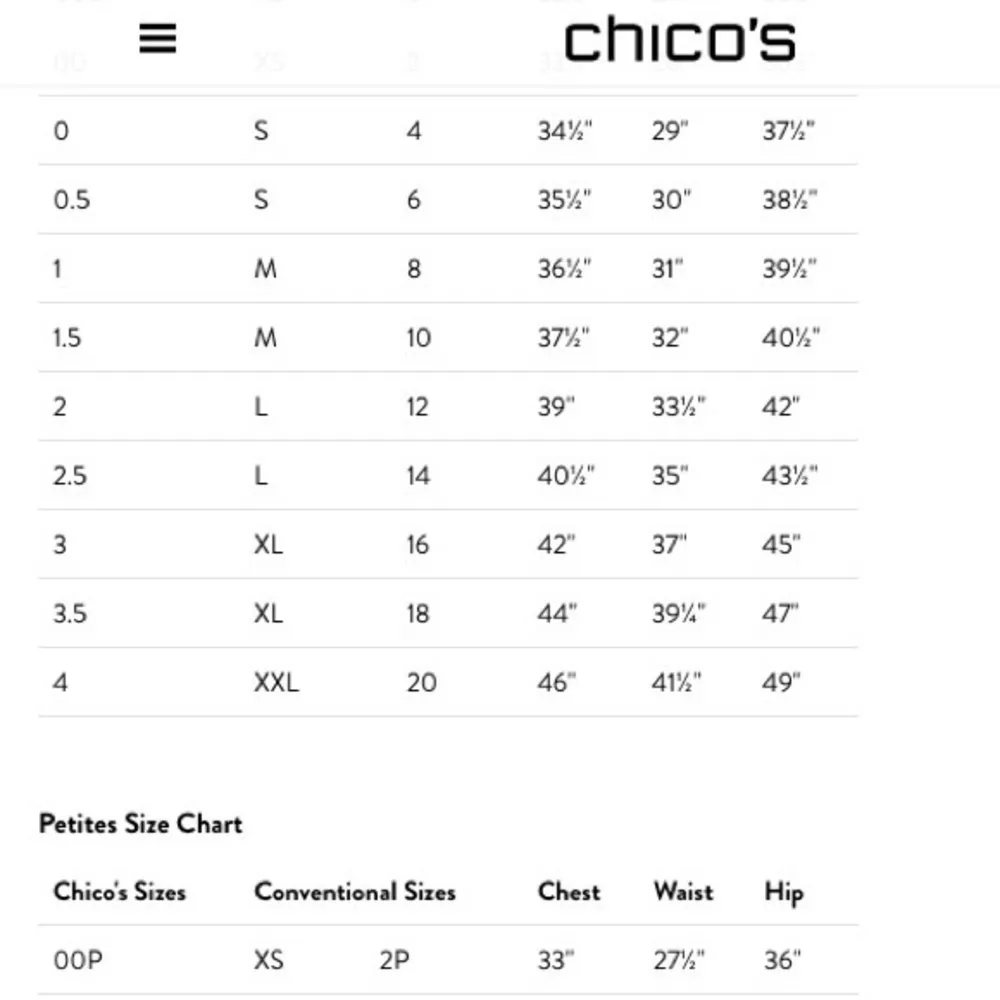Select the XXL size cell
Image resolution: width=1000 pixels, height=1000 pixels.
pyautogui.click(x=275, y=682)
